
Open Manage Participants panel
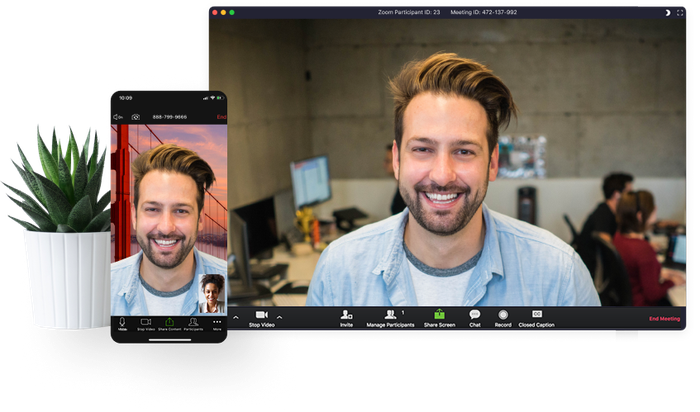(x=391, y=317)
